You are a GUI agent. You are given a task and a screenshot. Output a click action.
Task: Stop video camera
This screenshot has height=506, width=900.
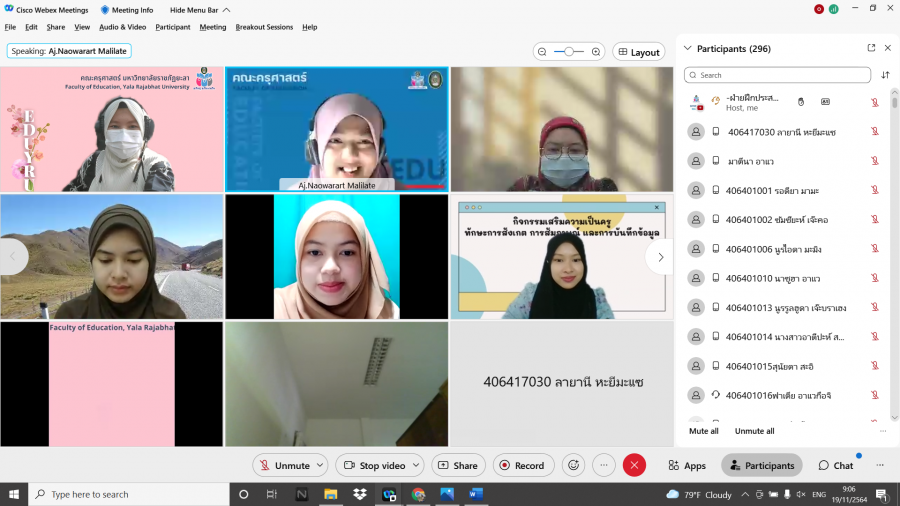click(374, 465)
